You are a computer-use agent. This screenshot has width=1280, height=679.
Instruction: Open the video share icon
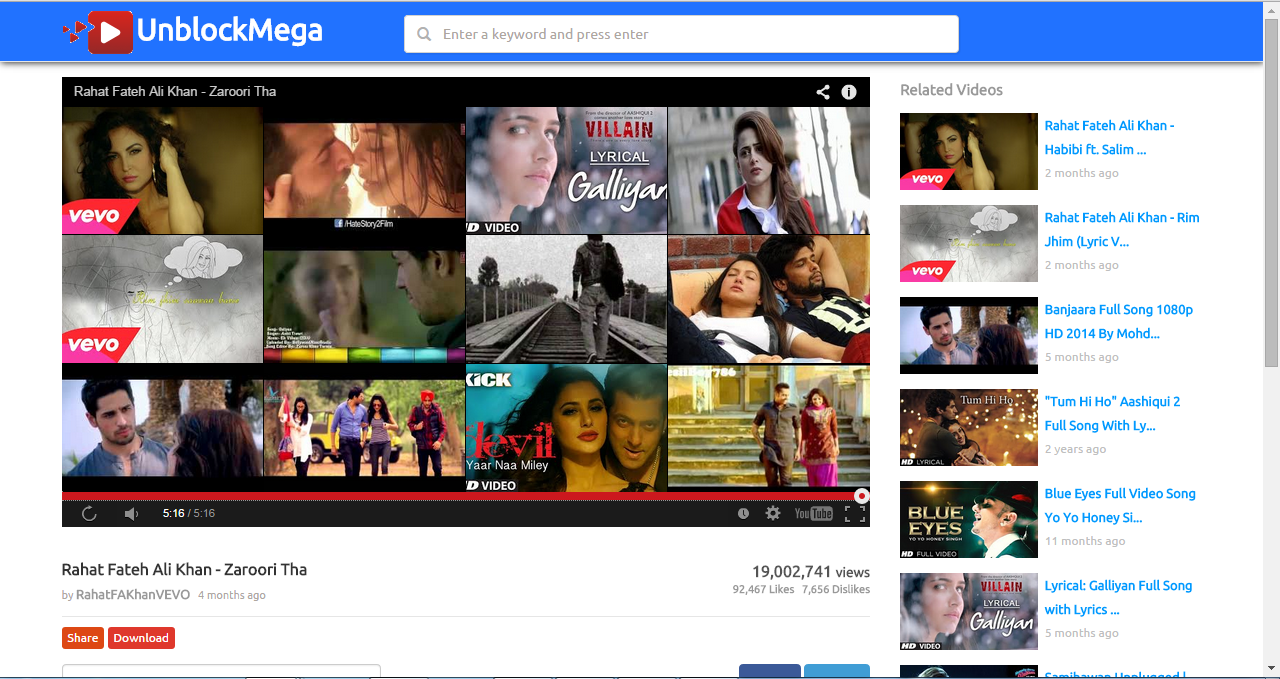tap(823, 92)
